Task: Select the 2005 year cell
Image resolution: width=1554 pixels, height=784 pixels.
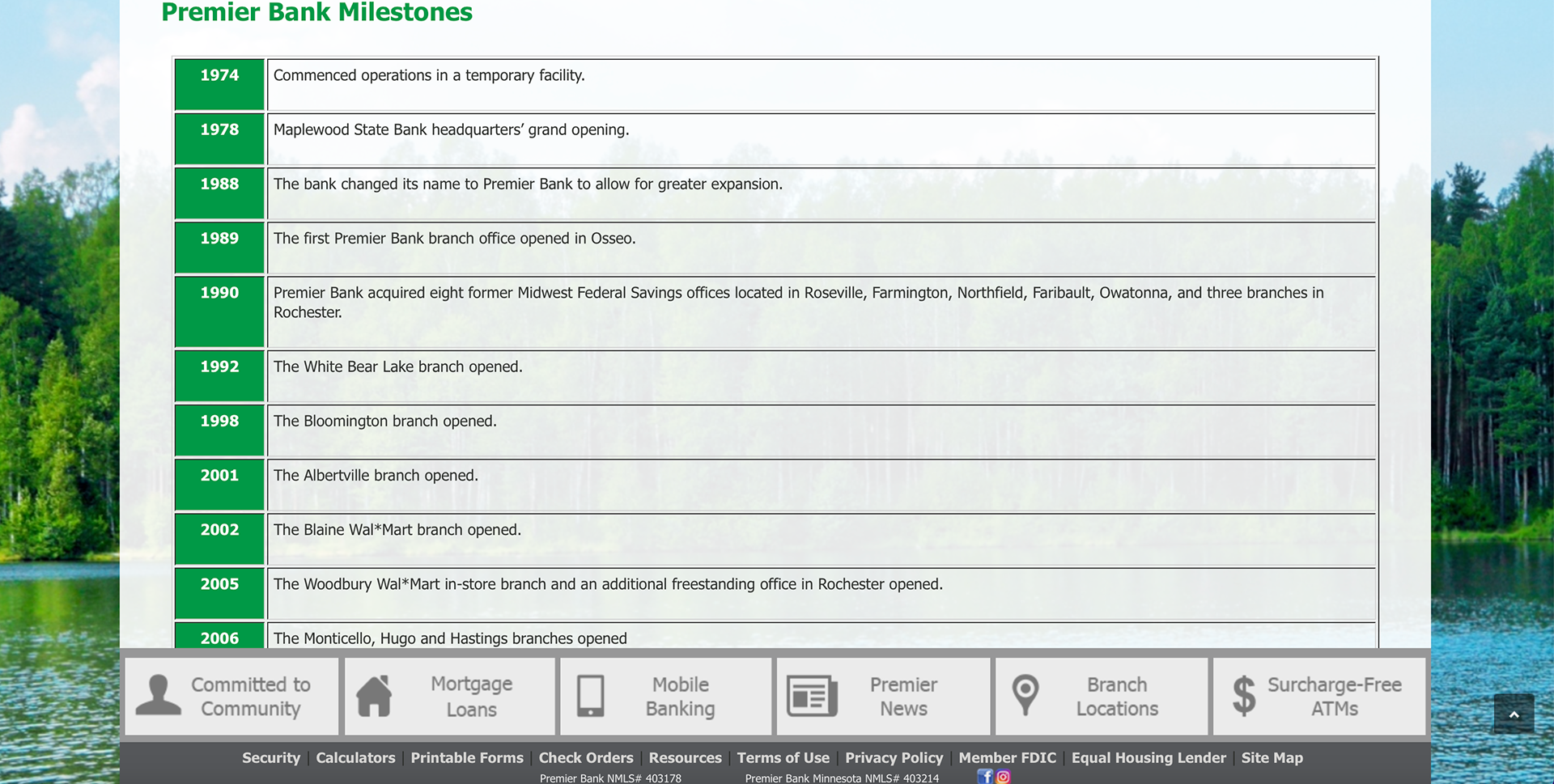Action: (219, 592)
